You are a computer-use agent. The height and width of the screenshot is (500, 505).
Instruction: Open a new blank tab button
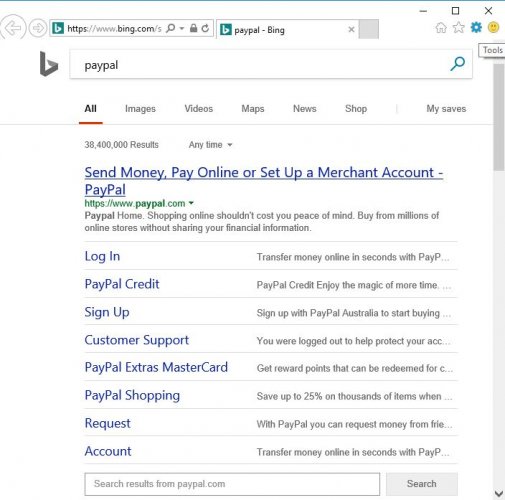(x=369, y=29)
